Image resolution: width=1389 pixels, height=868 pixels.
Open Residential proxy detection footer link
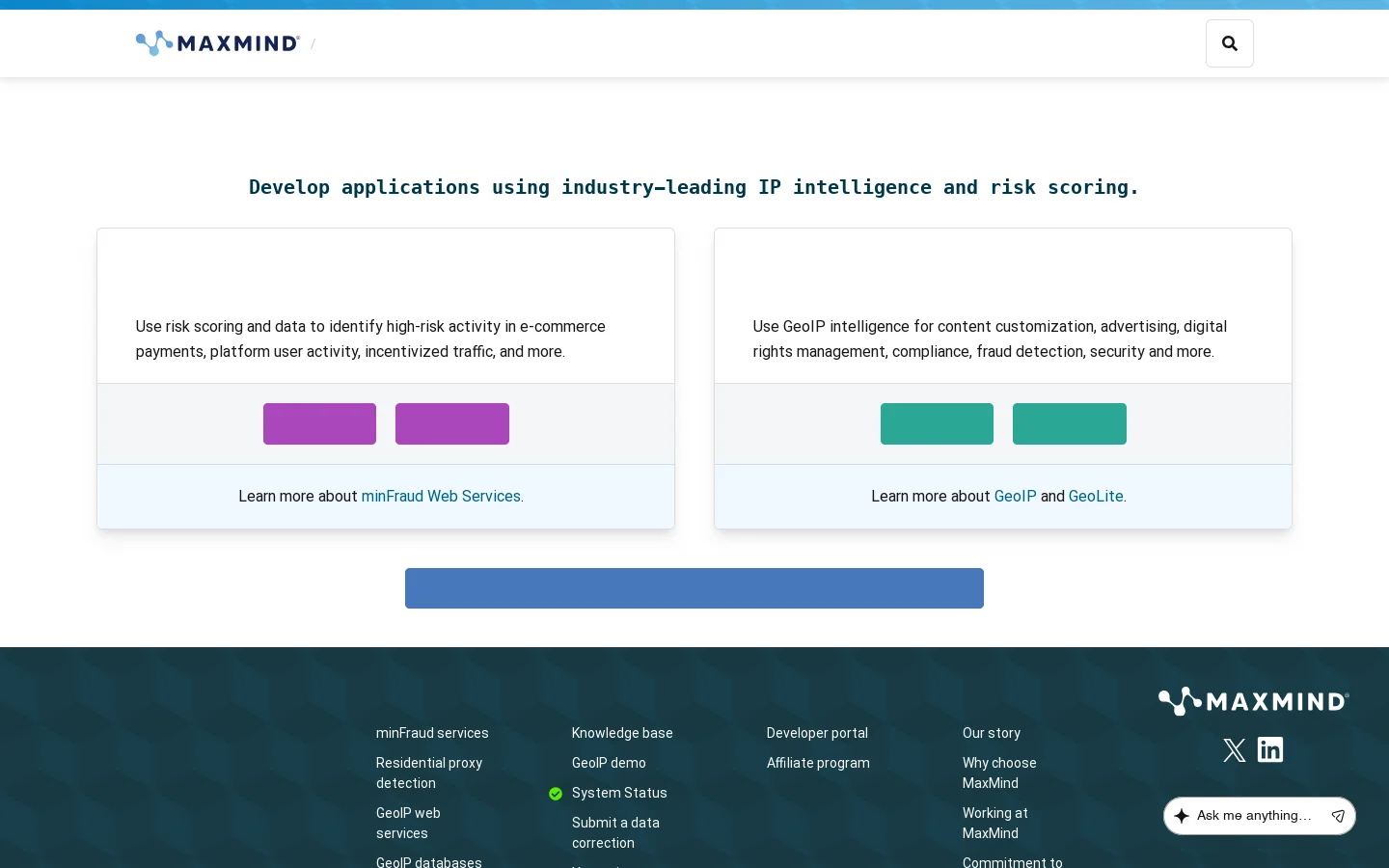pos(429,773)
